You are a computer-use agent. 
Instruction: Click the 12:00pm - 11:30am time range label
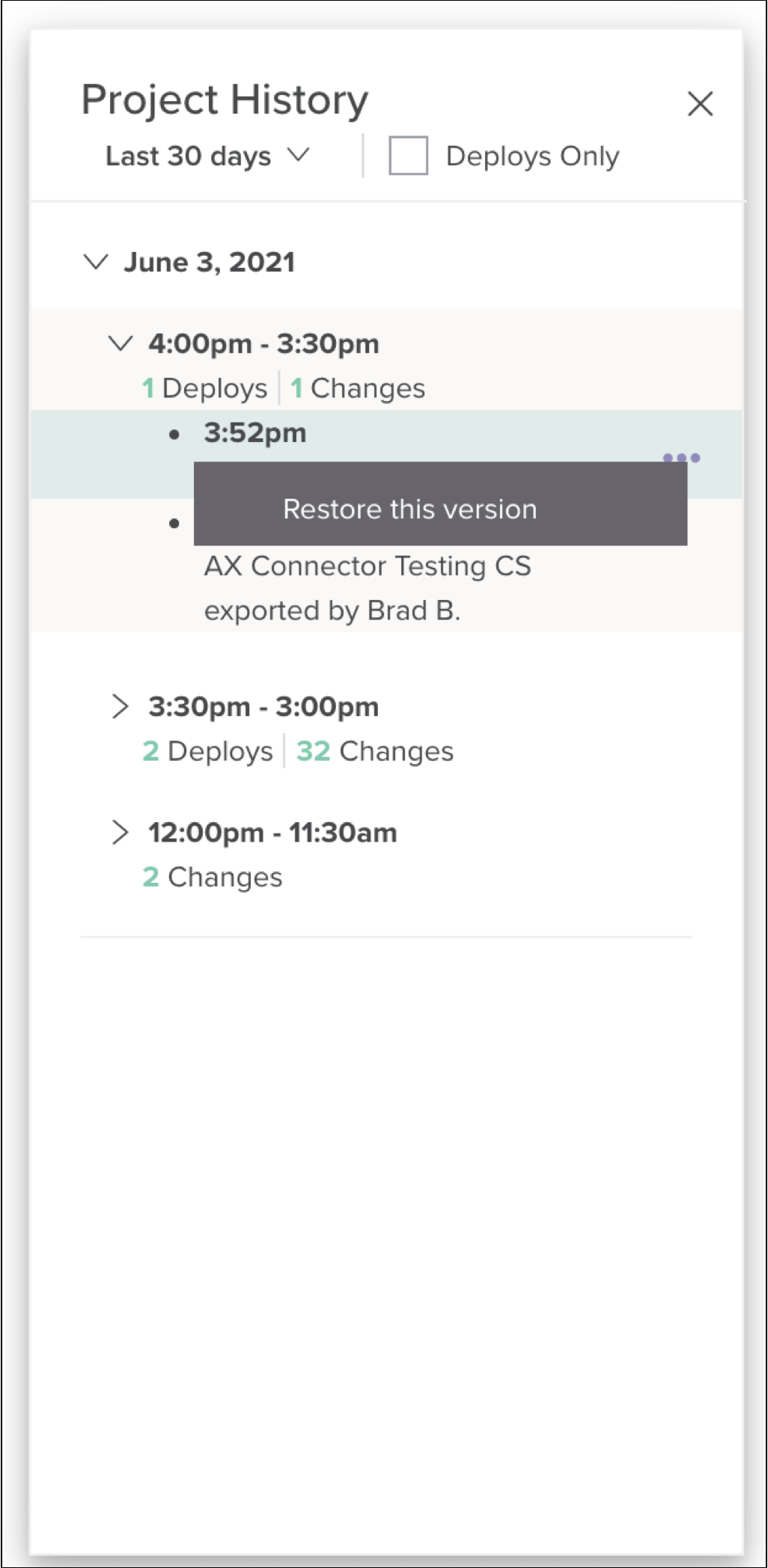272,833
